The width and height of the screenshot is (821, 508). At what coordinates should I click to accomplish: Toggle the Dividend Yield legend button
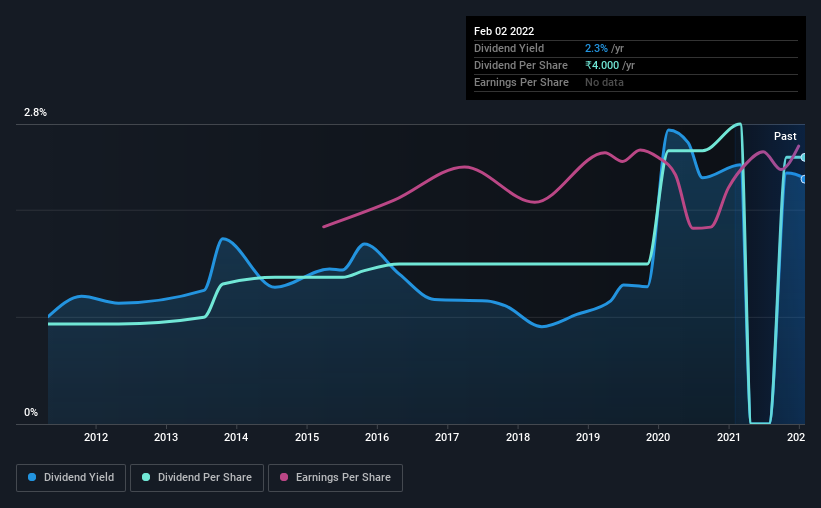click(71, 478)
